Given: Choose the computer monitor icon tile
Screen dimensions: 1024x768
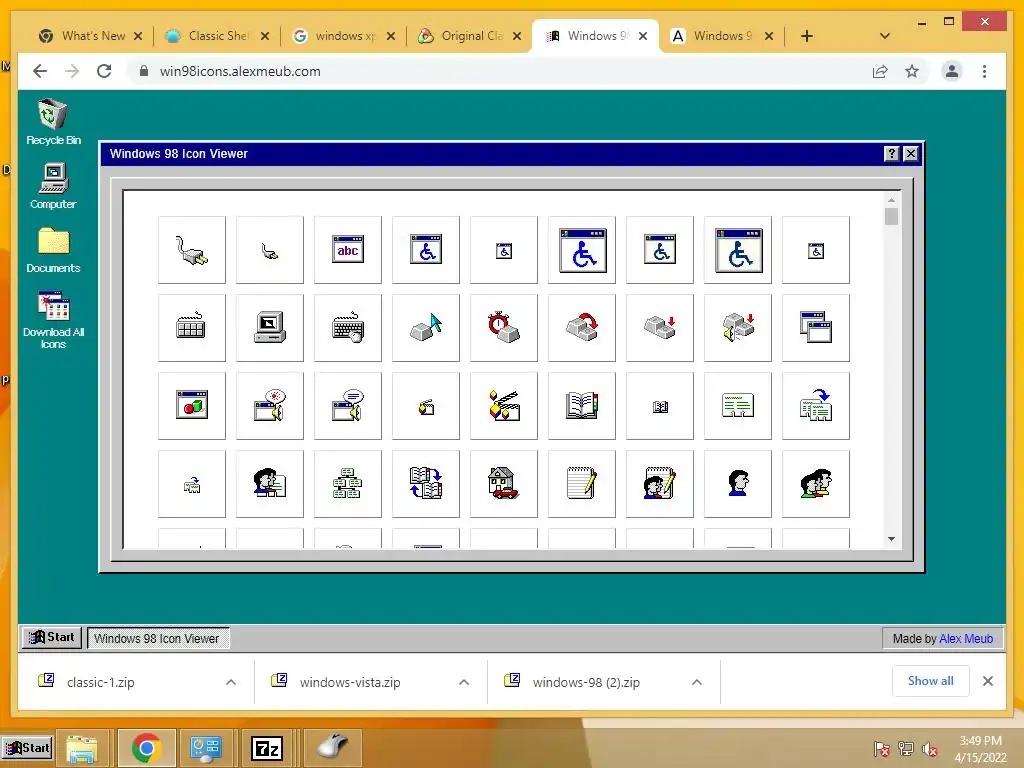Looking at the screenshot, I should click(270, 328).
